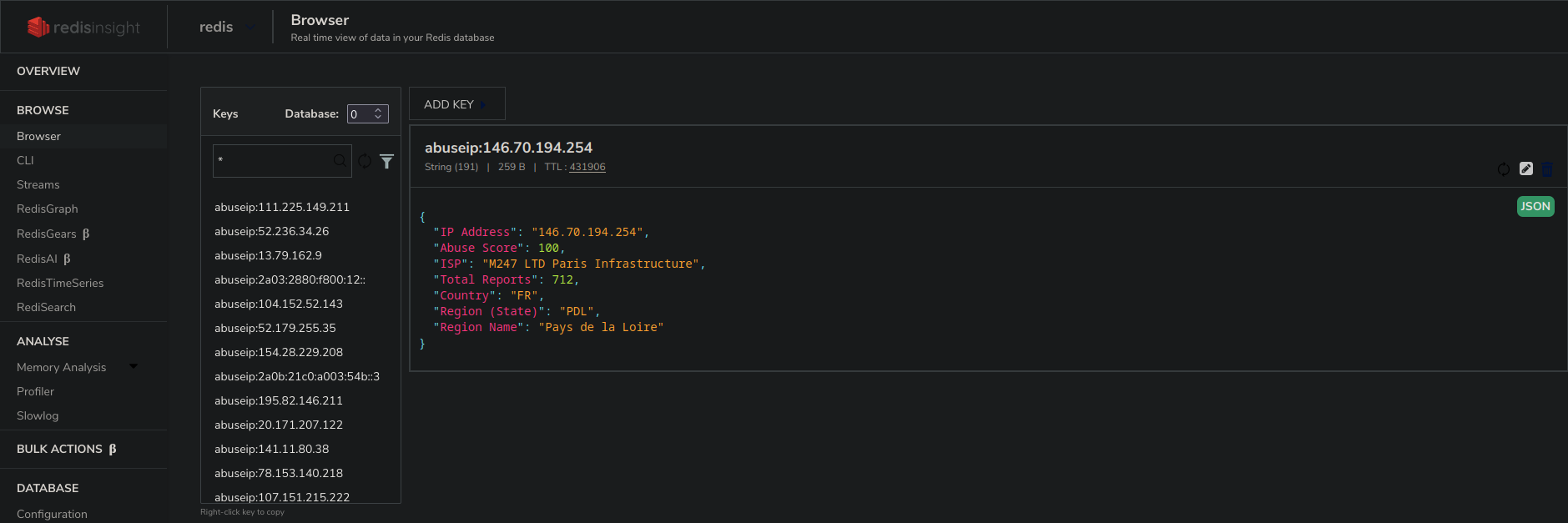The height and width of the screenshot is (523, 1568).
Task: Click the RedisInsight logo
Action: click(x=84, y=28)
